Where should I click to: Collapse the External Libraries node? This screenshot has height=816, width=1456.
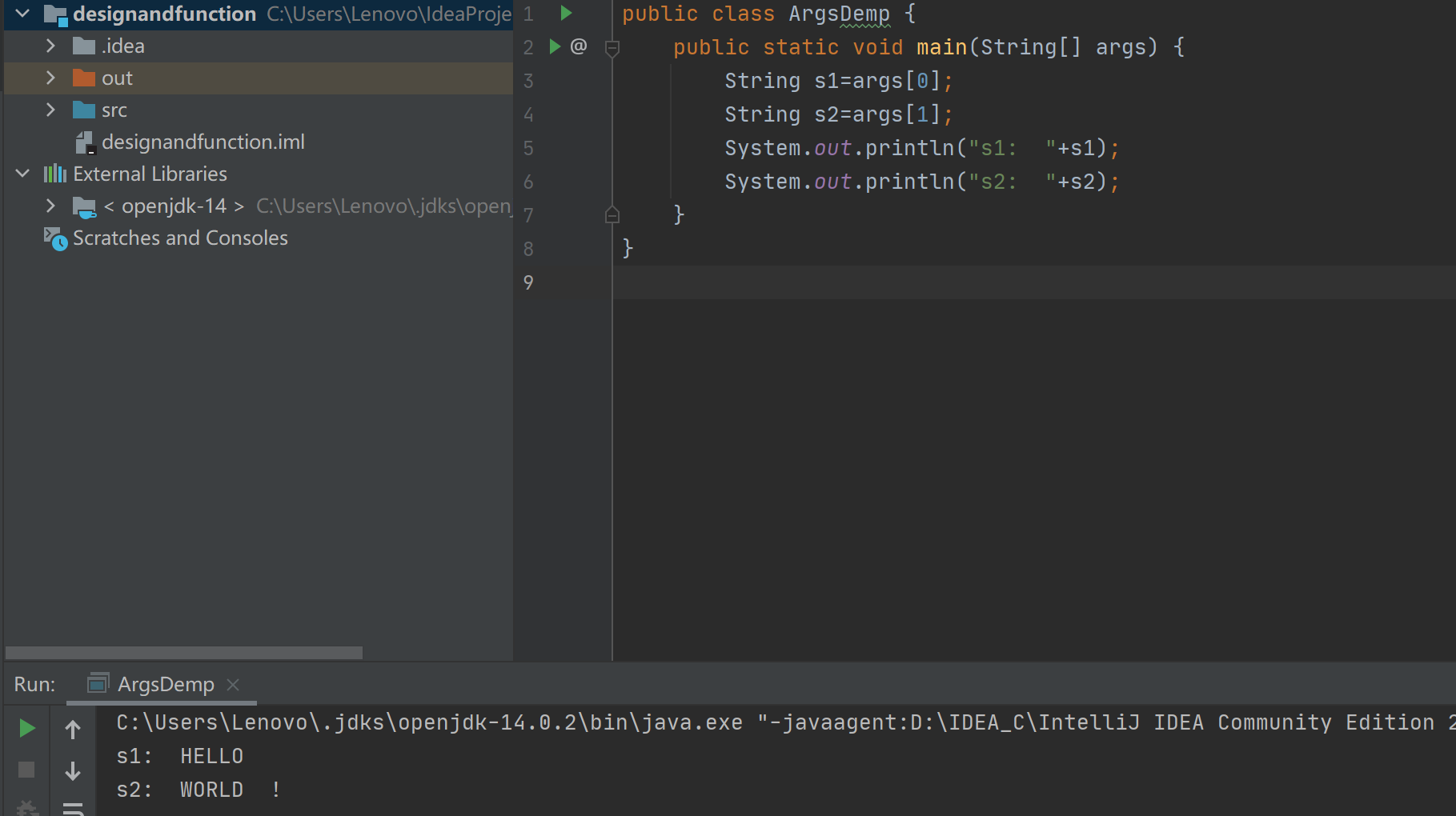[22, 174]
